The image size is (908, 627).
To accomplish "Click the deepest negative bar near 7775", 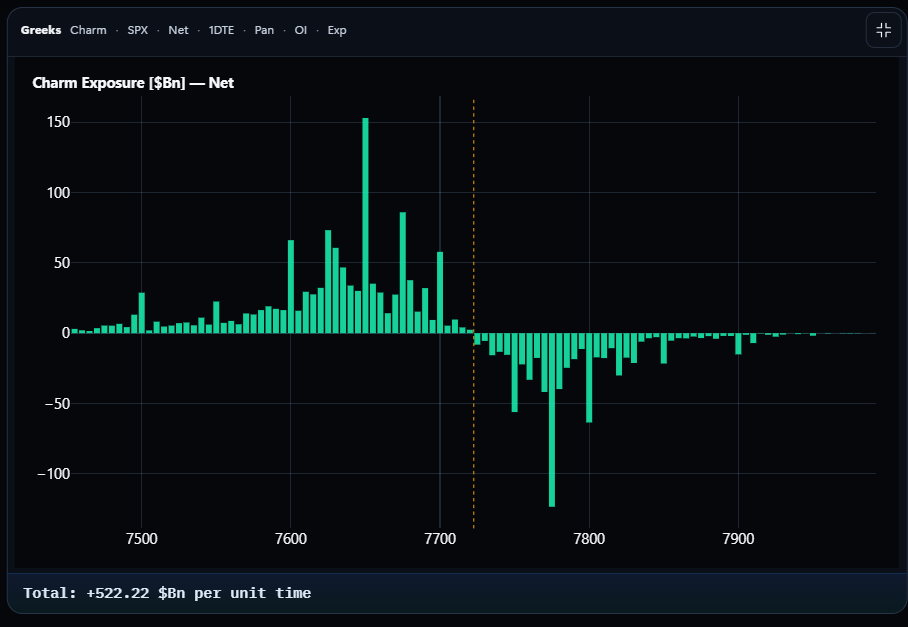I will click(552, 420).
